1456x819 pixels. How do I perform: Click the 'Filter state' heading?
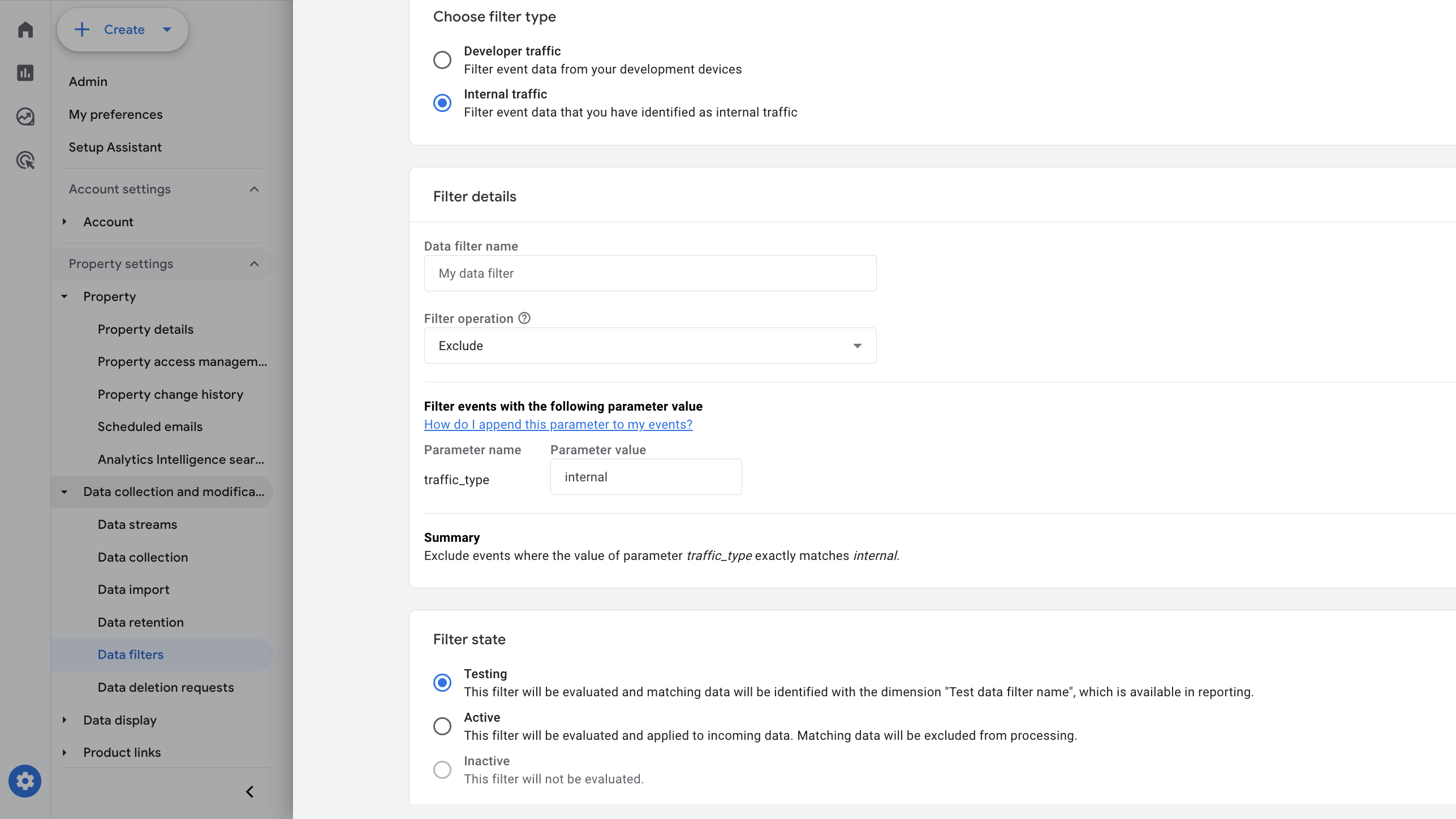(x=469, y=639)
